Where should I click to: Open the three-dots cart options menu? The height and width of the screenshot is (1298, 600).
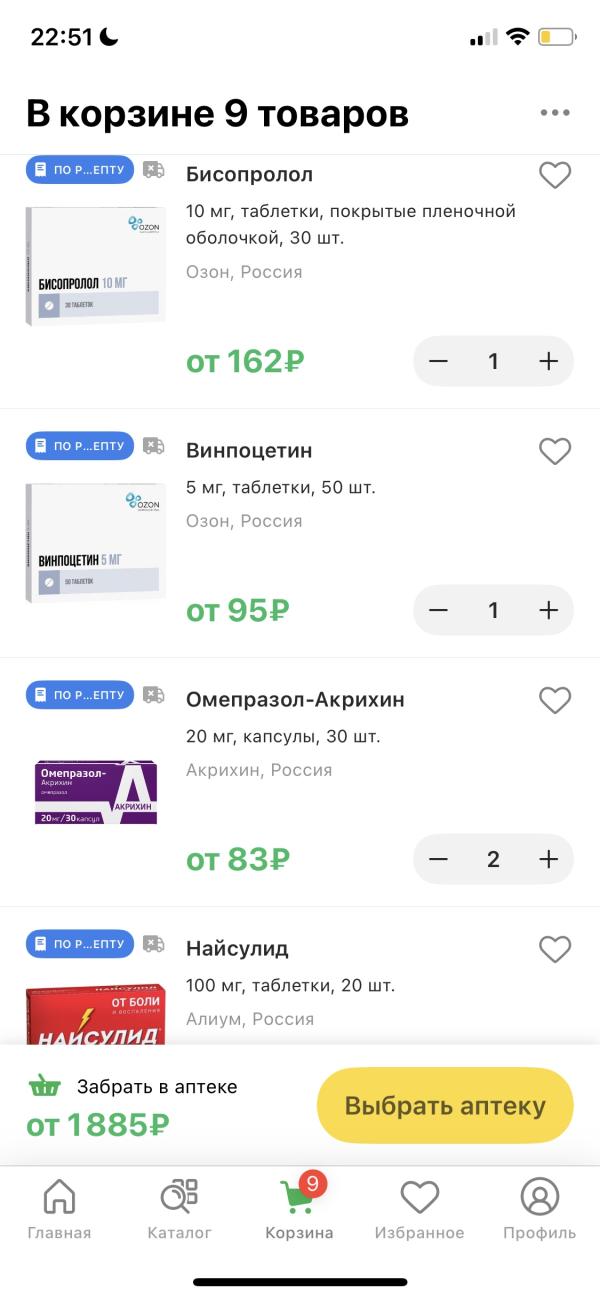click(555, 113)
